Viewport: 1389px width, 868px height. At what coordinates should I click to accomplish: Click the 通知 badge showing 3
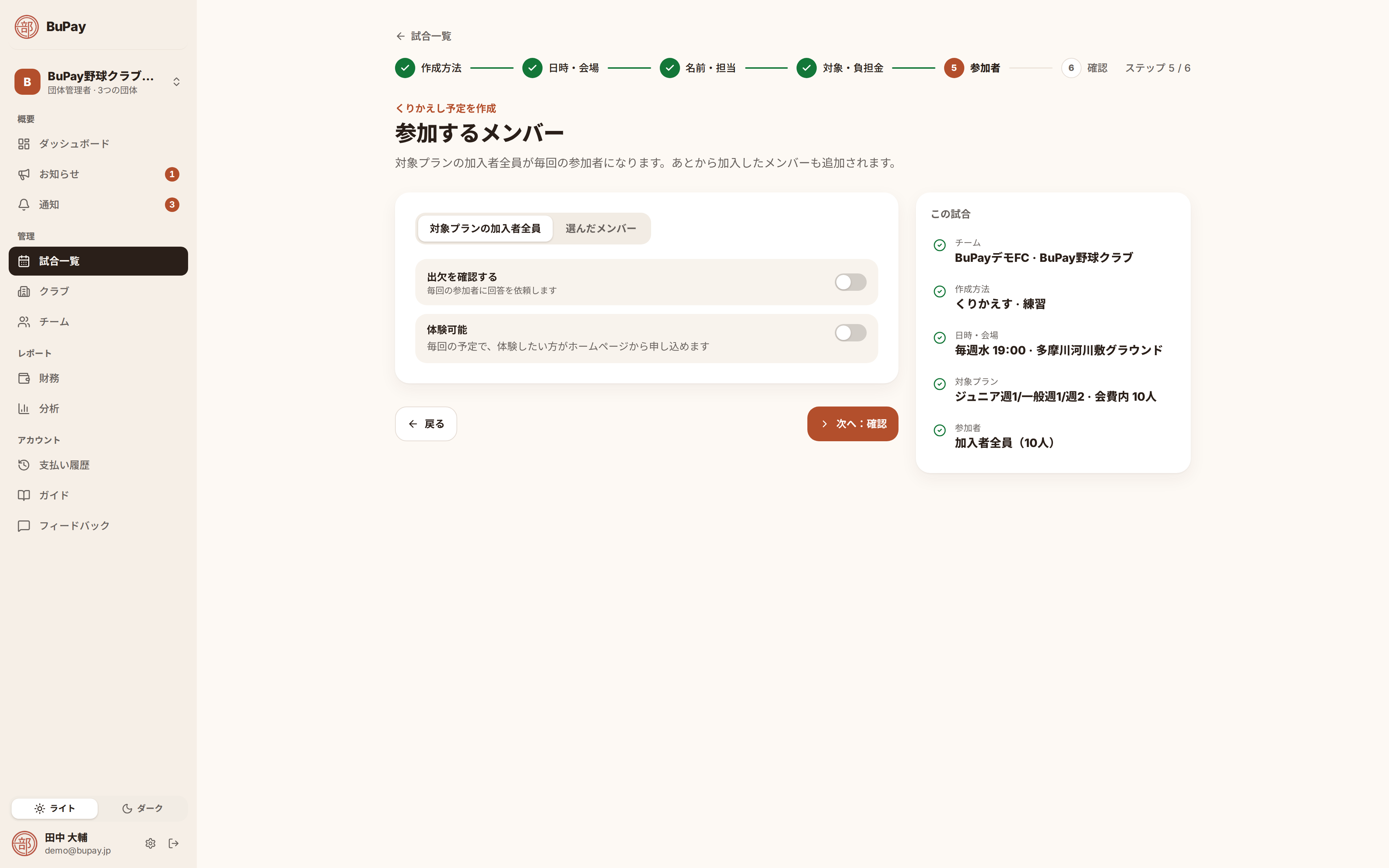tap(171, 204)
